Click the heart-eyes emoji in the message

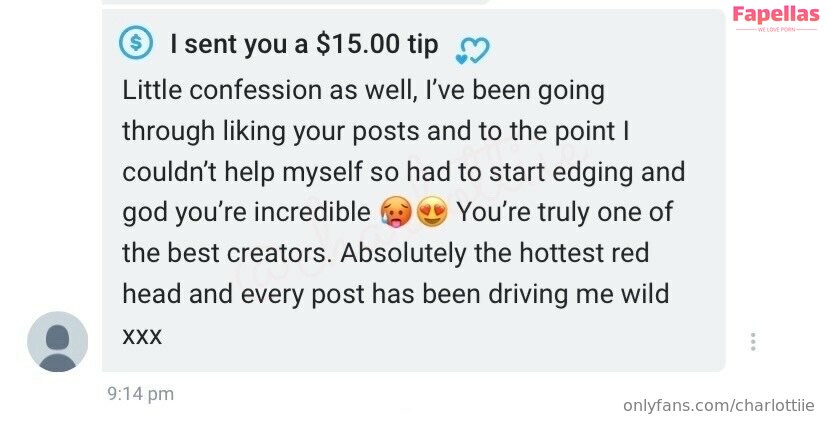click(432, 212)
